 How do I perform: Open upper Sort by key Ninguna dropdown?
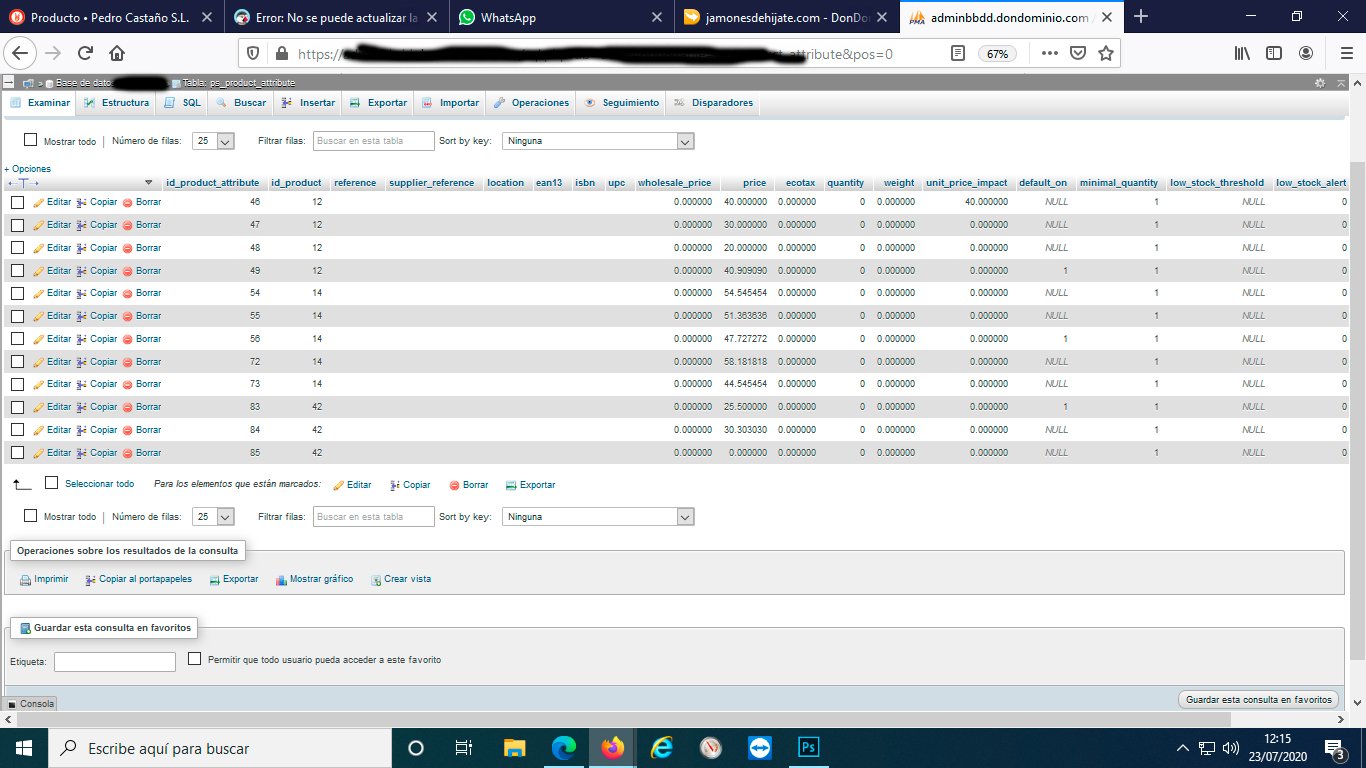pos(598,142)
